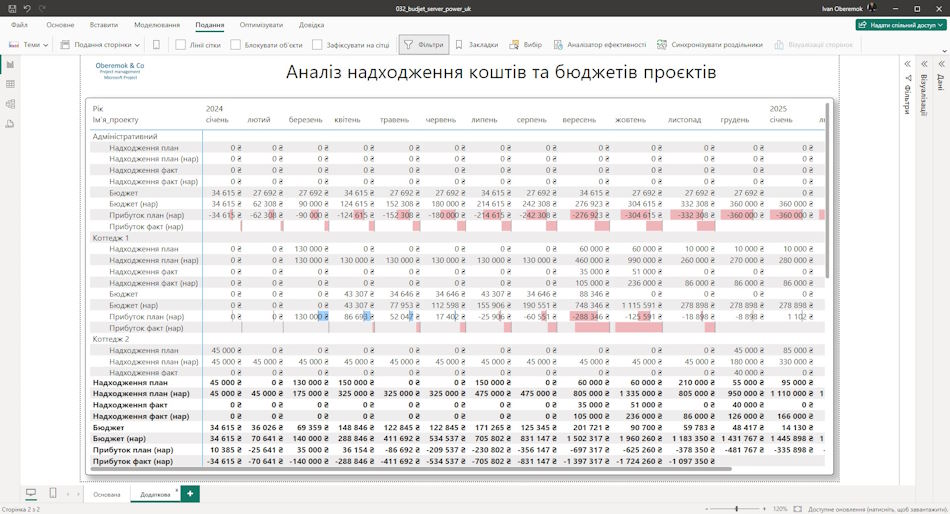Screen dimensions: 950x514
Task: Open Report view in left sidebar
Action: pyautogui.click(x=10, y=64)
